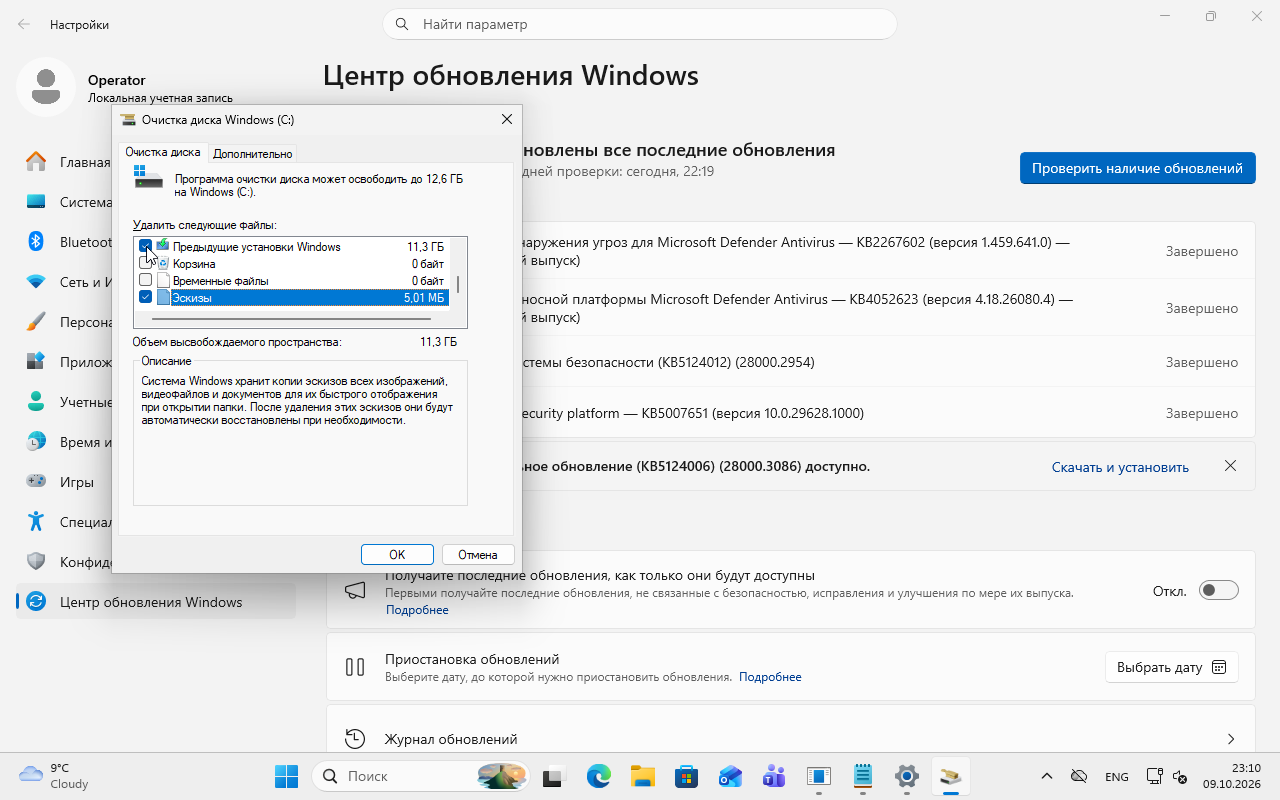Viewport: 1280px width, 800px height.
Task: Open Outlook from the taskbar
Action: click(x=730, y=776)
